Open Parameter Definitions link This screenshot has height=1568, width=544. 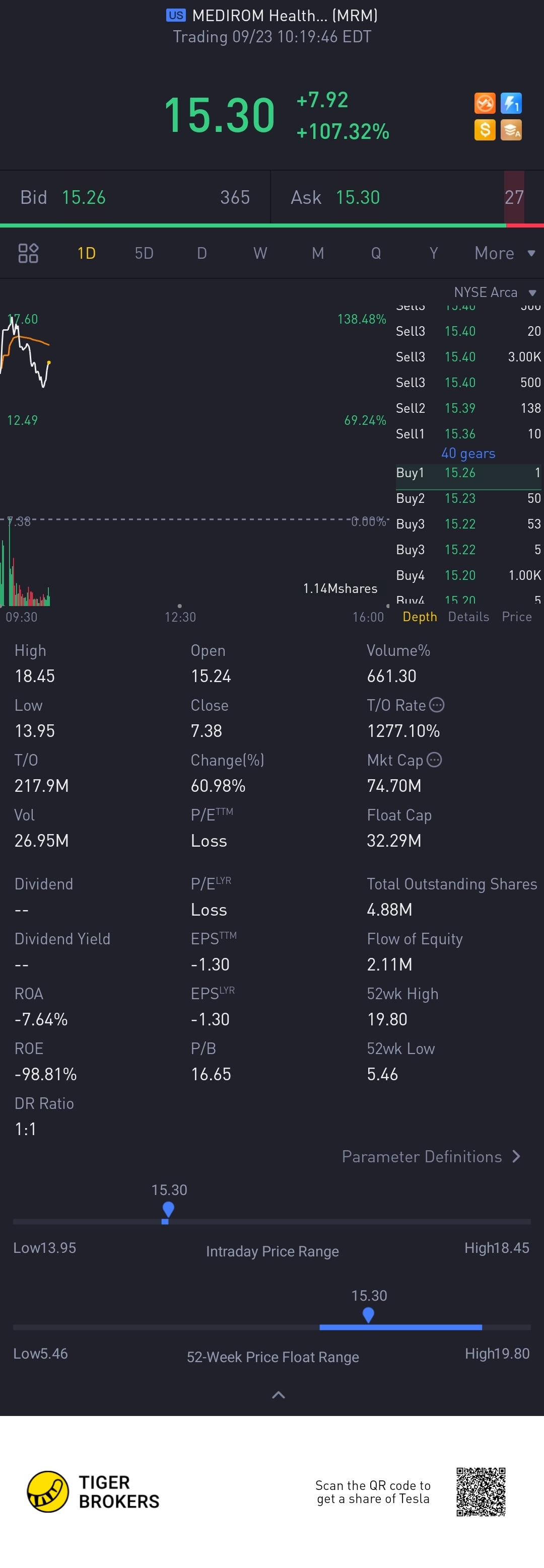(431, 1157)
